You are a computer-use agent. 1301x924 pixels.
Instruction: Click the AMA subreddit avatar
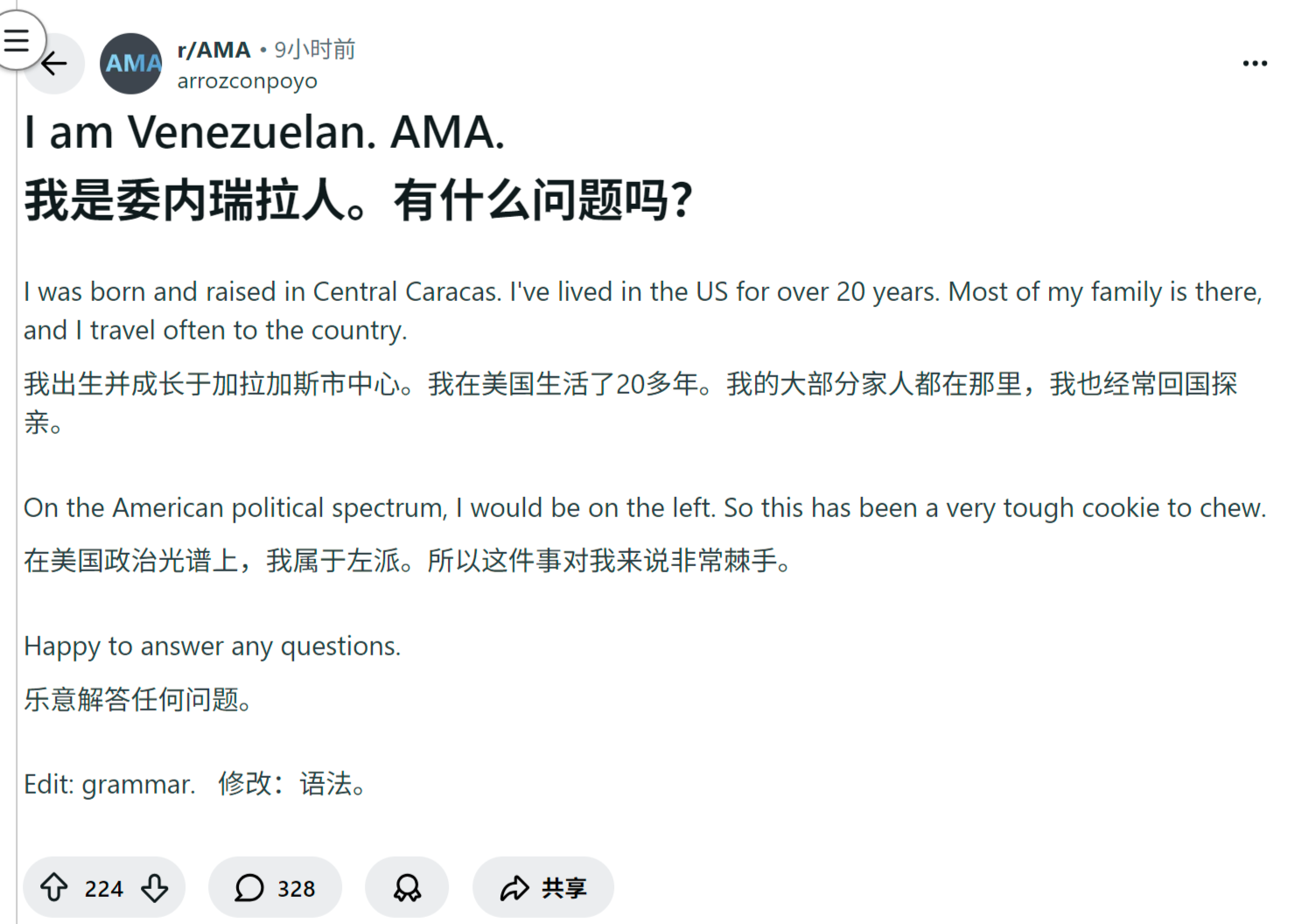coord(131,64)
